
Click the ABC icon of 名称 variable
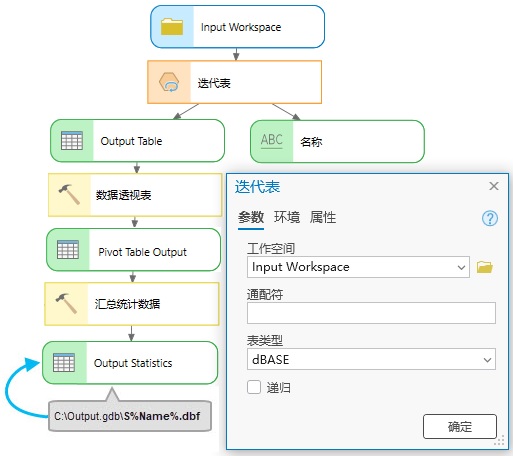pos(271,140)
